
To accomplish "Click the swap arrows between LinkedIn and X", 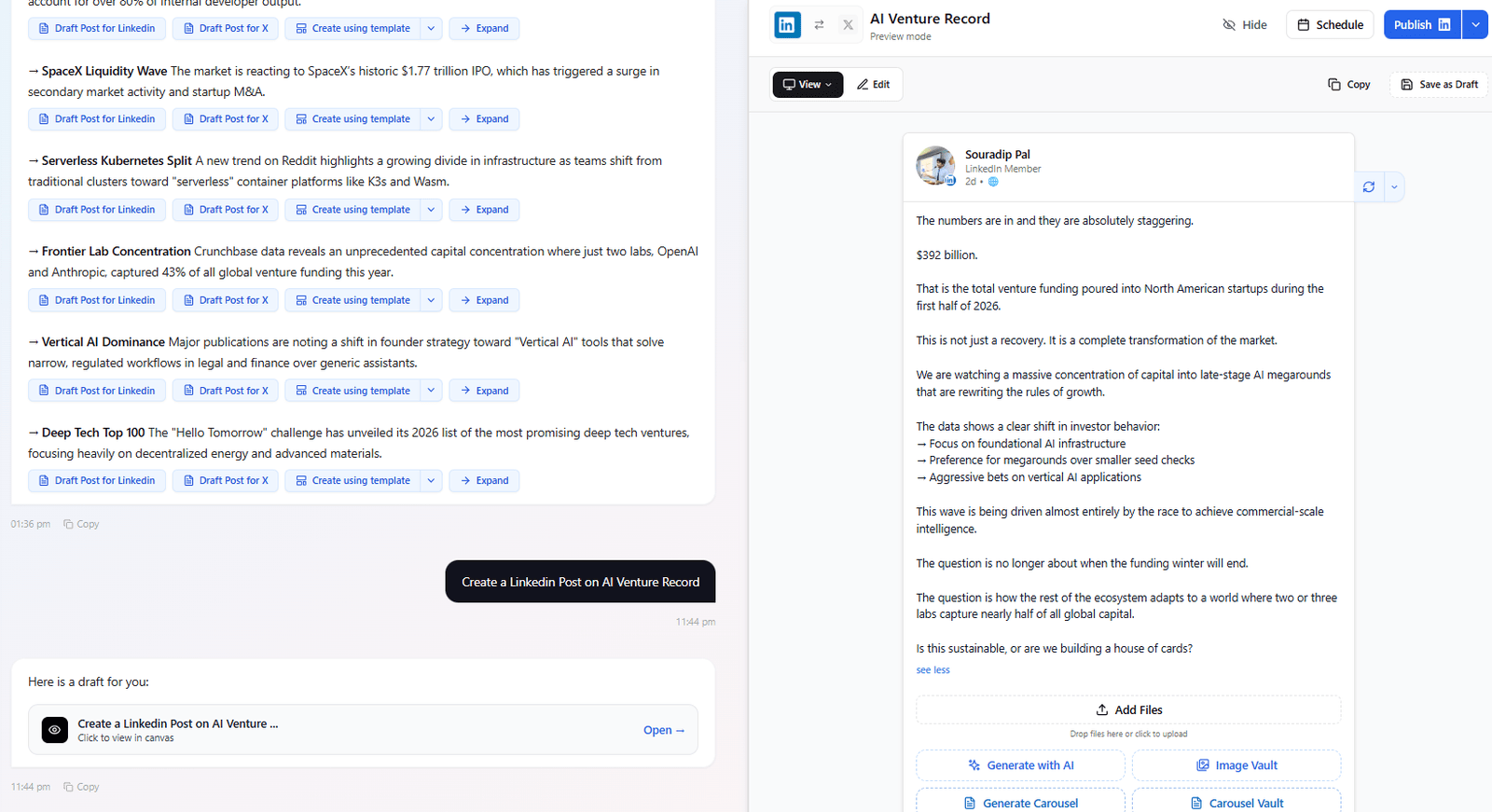I will [x=819, y=25].
